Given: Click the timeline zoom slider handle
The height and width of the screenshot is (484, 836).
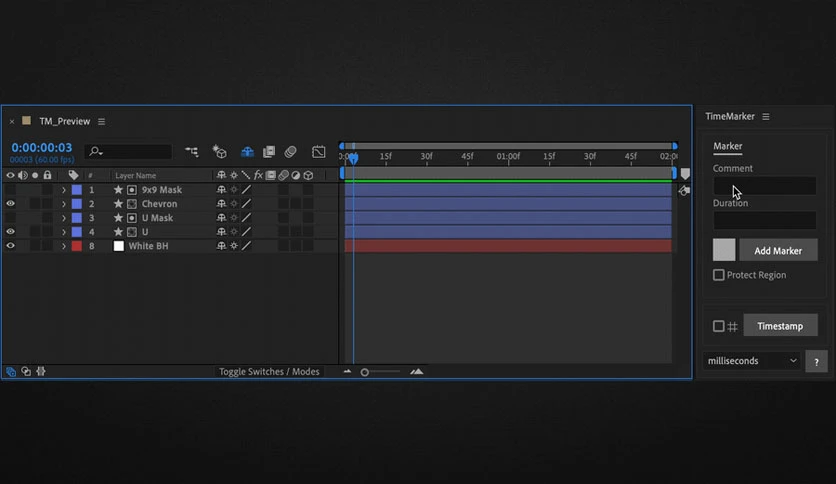Looking at the screenshot, I should (x=365, y=372).
